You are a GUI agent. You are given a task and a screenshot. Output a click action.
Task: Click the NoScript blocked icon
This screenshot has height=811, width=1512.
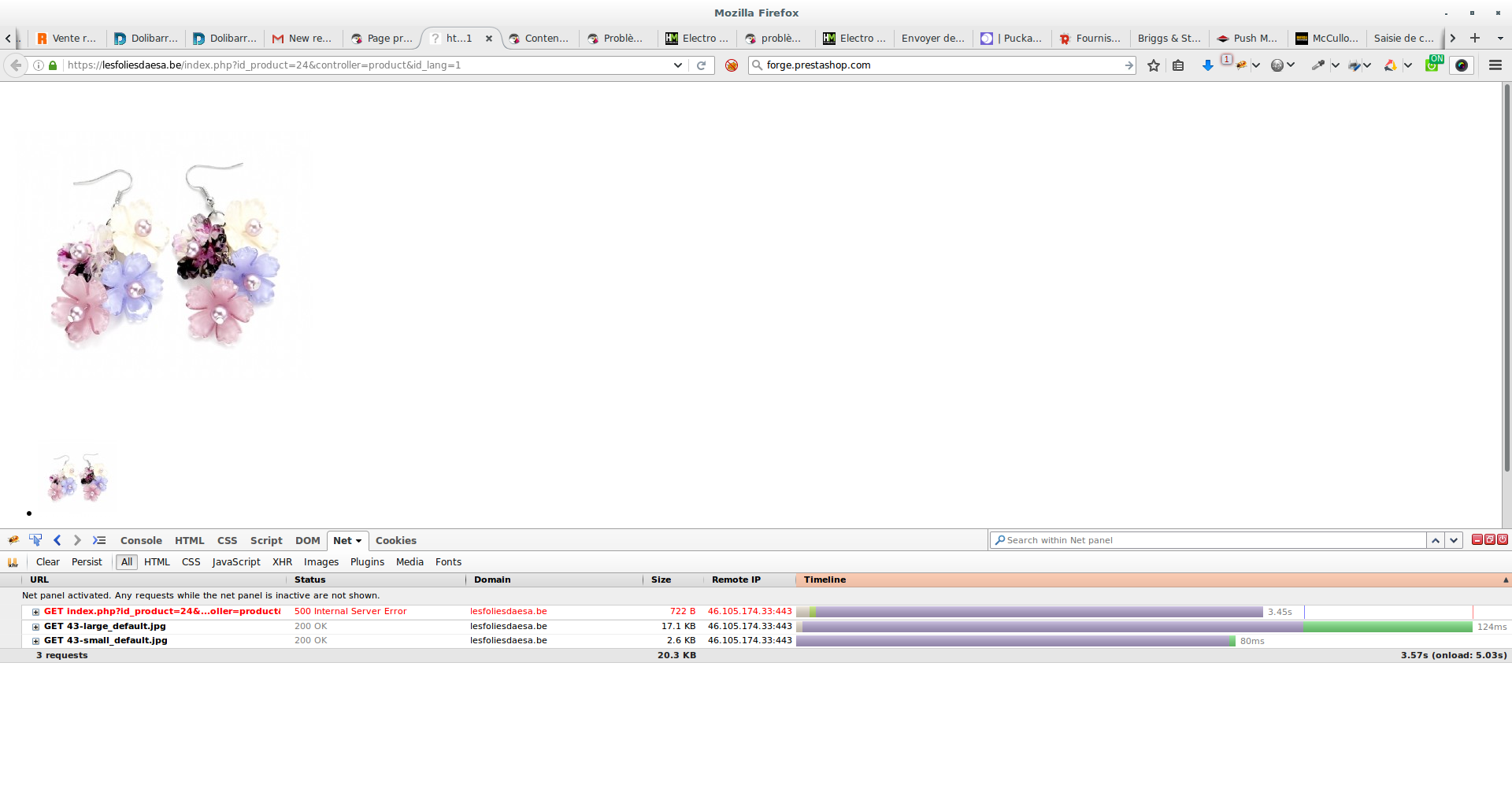pos(732,65)
